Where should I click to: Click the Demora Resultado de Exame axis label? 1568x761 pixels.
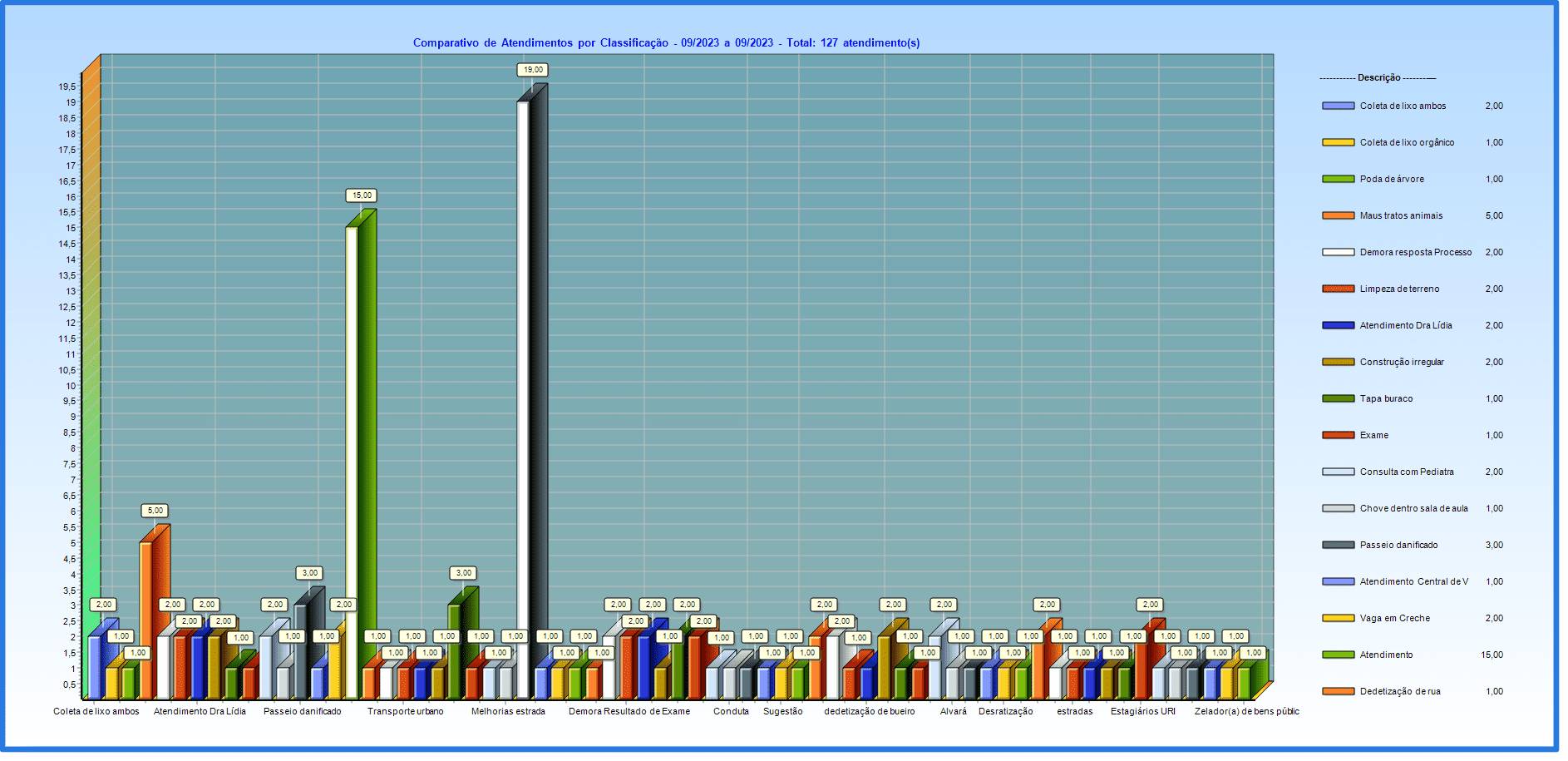[x=629, y=711]
